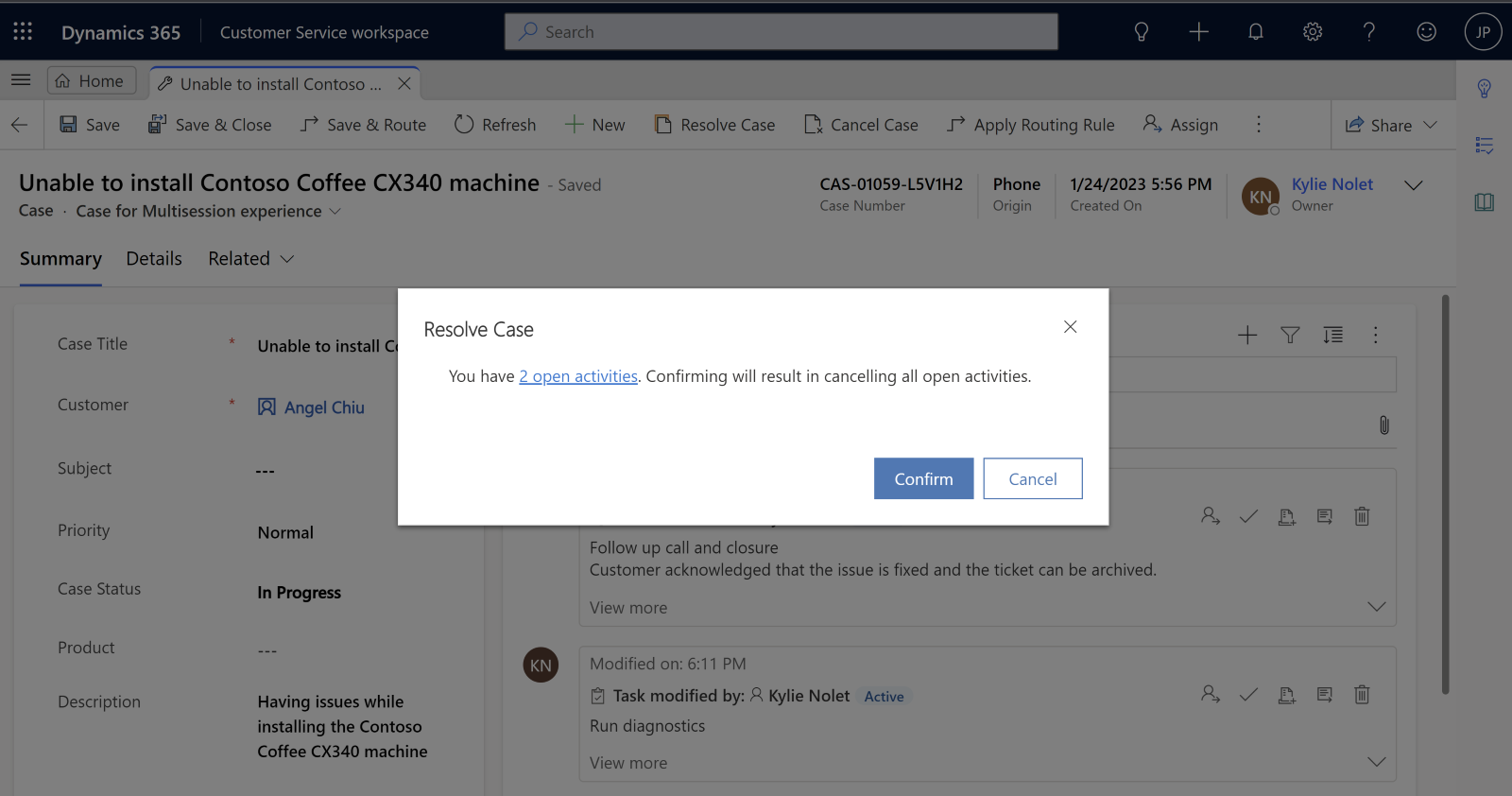Click Save & Route command
This screenshot has width=1512, height=796.
click(364, 125)
